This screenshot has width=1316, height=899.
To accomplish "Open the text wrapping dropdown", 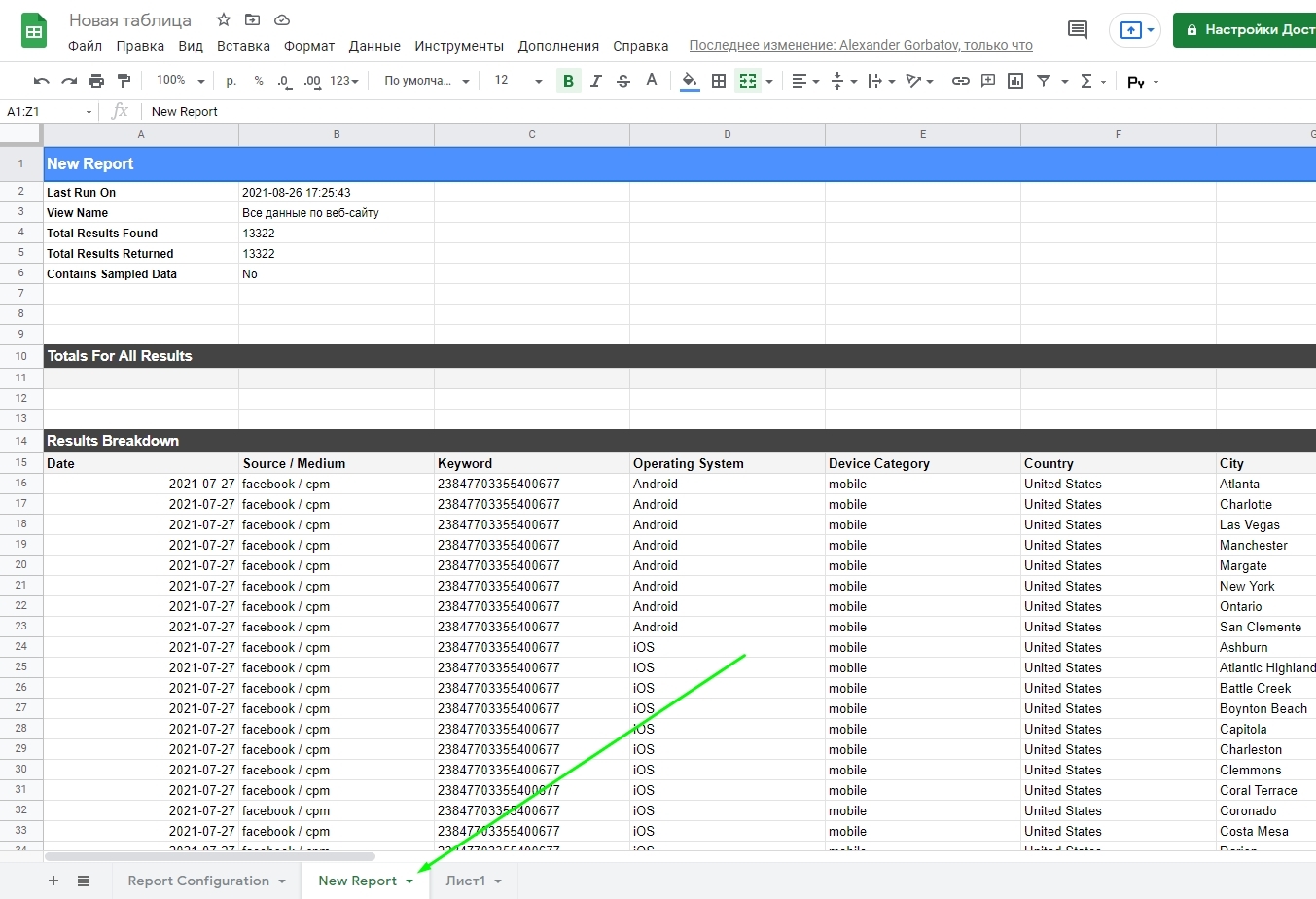I will click(881, 81).
